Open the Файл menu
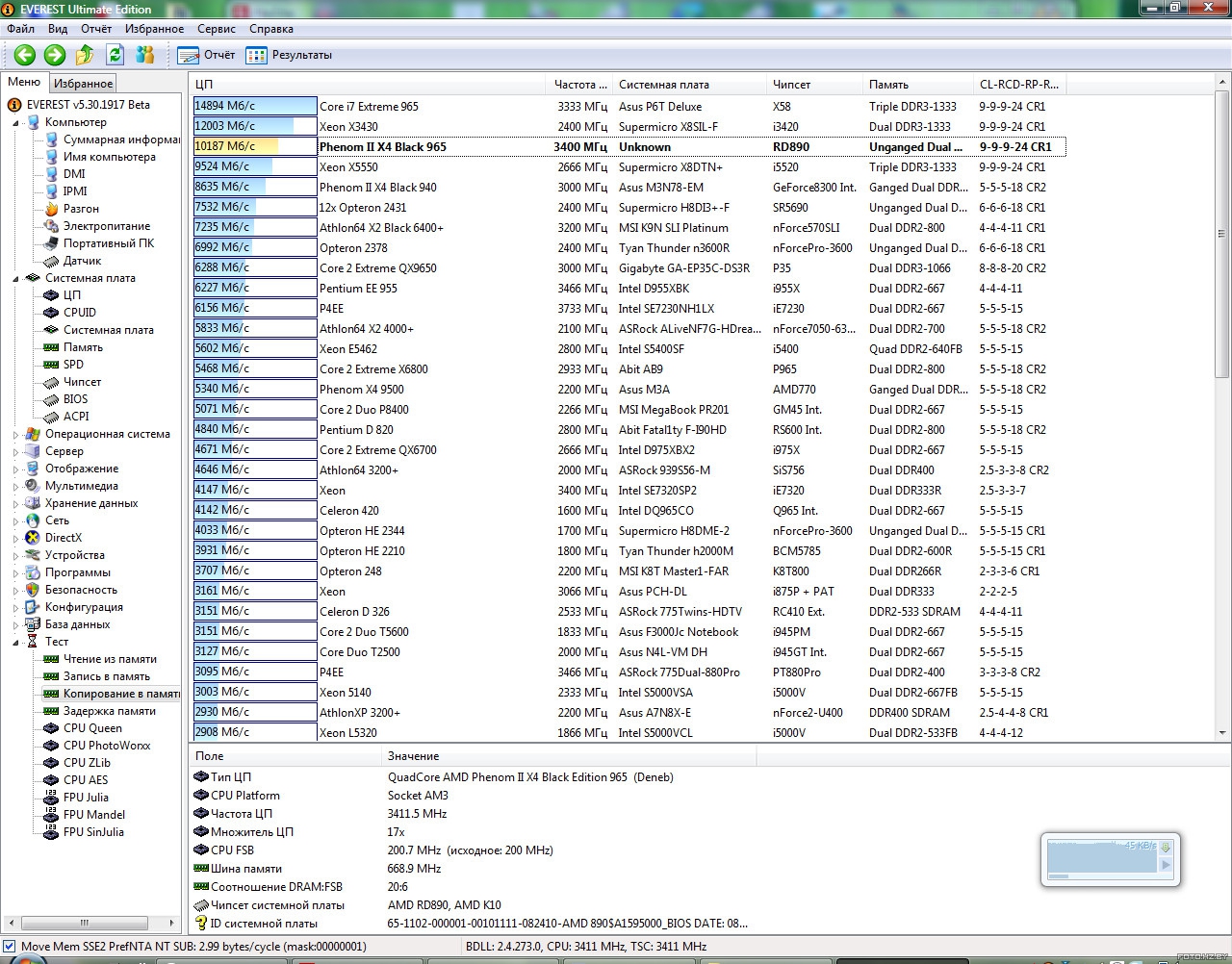The width and height of the screenshot is (1232, 964). point(20,29)
